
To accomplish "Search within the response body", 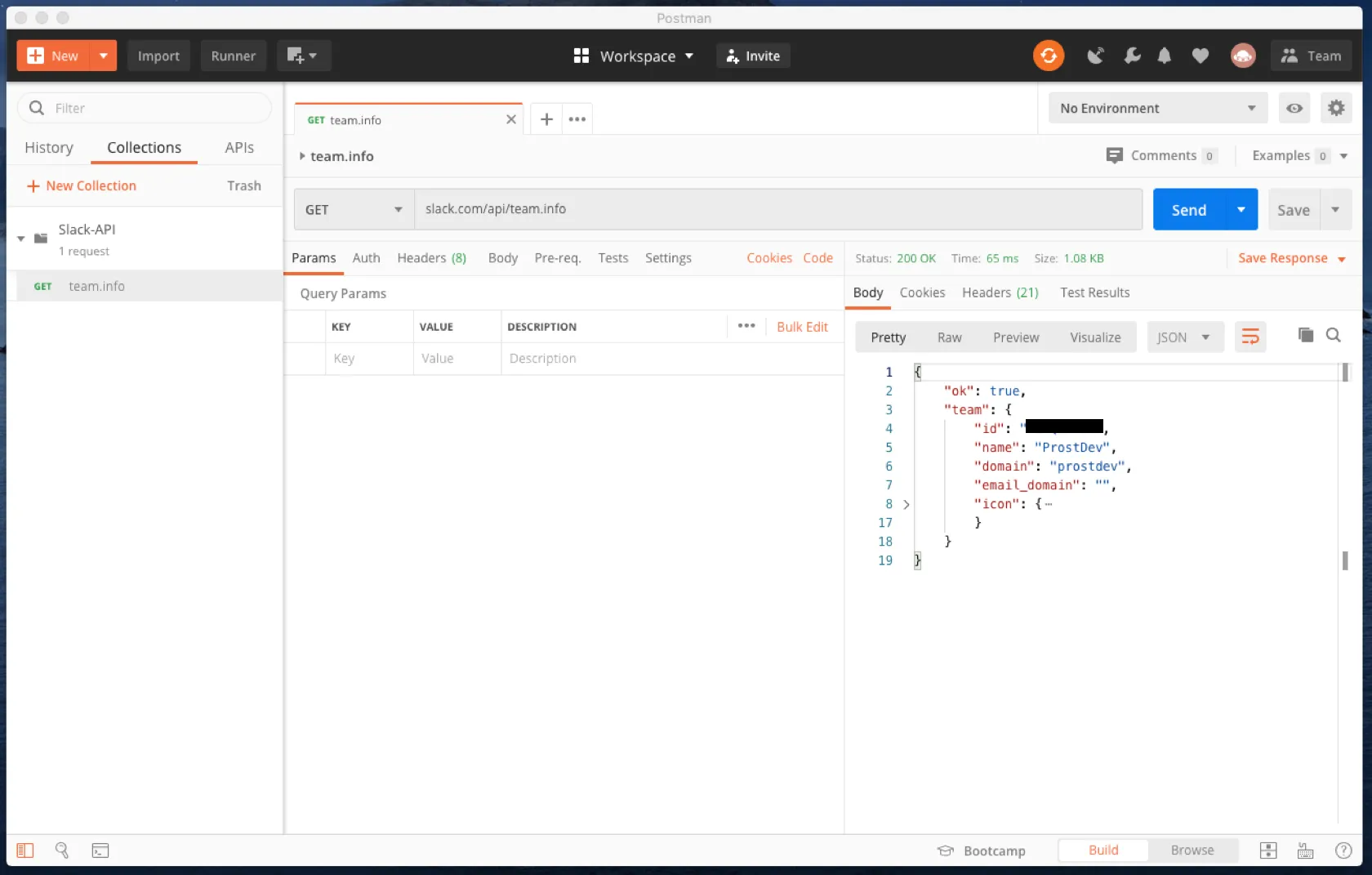I will (x=1334, y=335).
